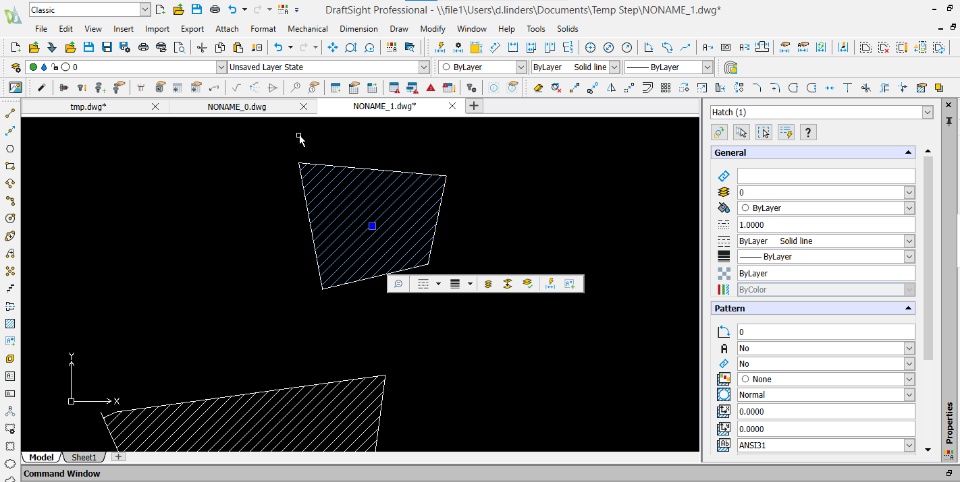Click the Save icon in the standard toolbar
Screen dimensions: 960x482
(89, 47)
